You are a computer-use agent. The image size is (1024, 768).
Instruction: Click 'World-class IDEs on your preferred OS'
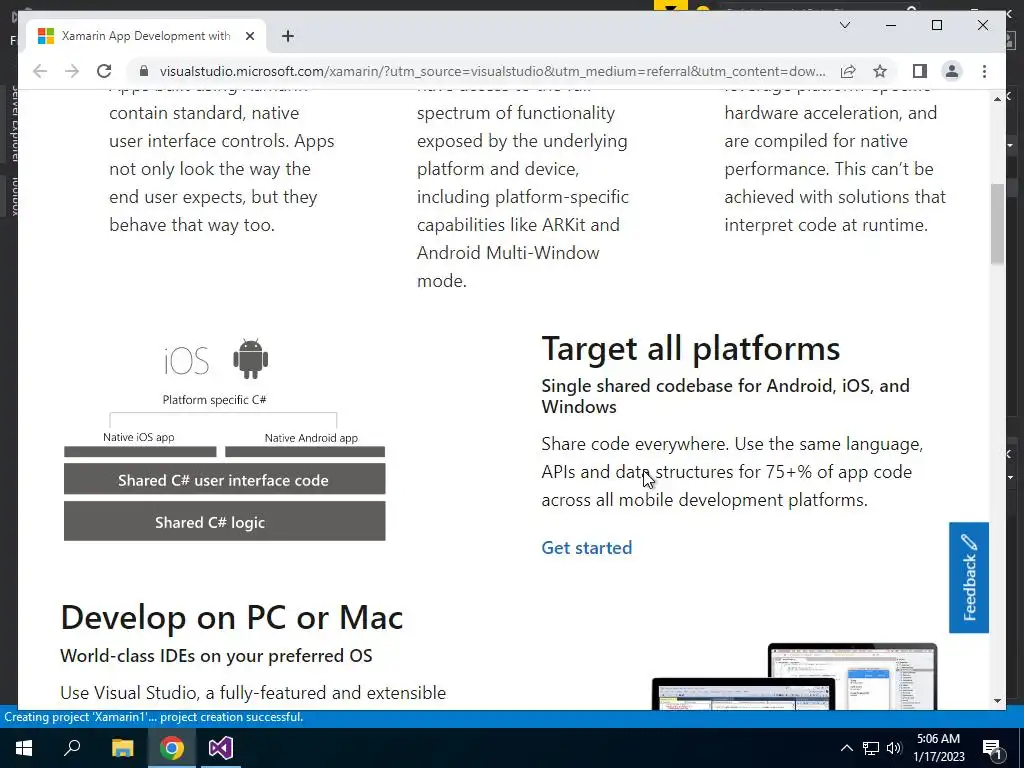(x=216, y=656)
